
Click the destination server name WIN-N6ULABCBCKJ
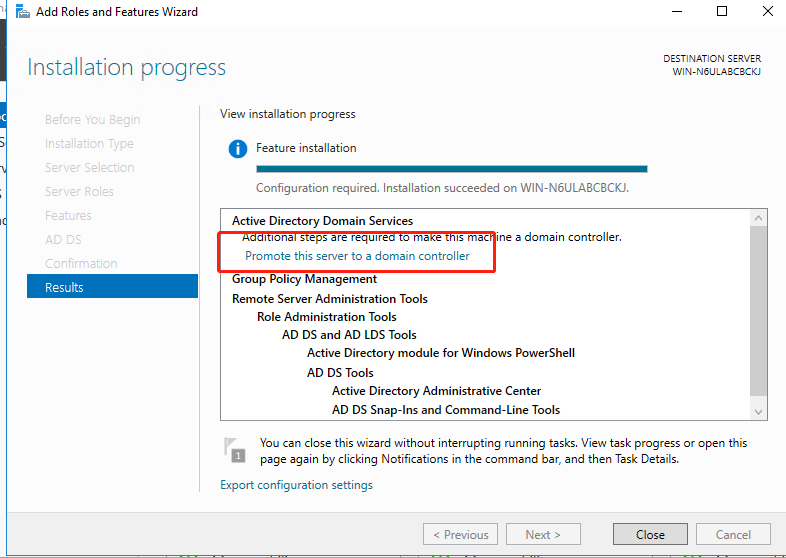716,72
